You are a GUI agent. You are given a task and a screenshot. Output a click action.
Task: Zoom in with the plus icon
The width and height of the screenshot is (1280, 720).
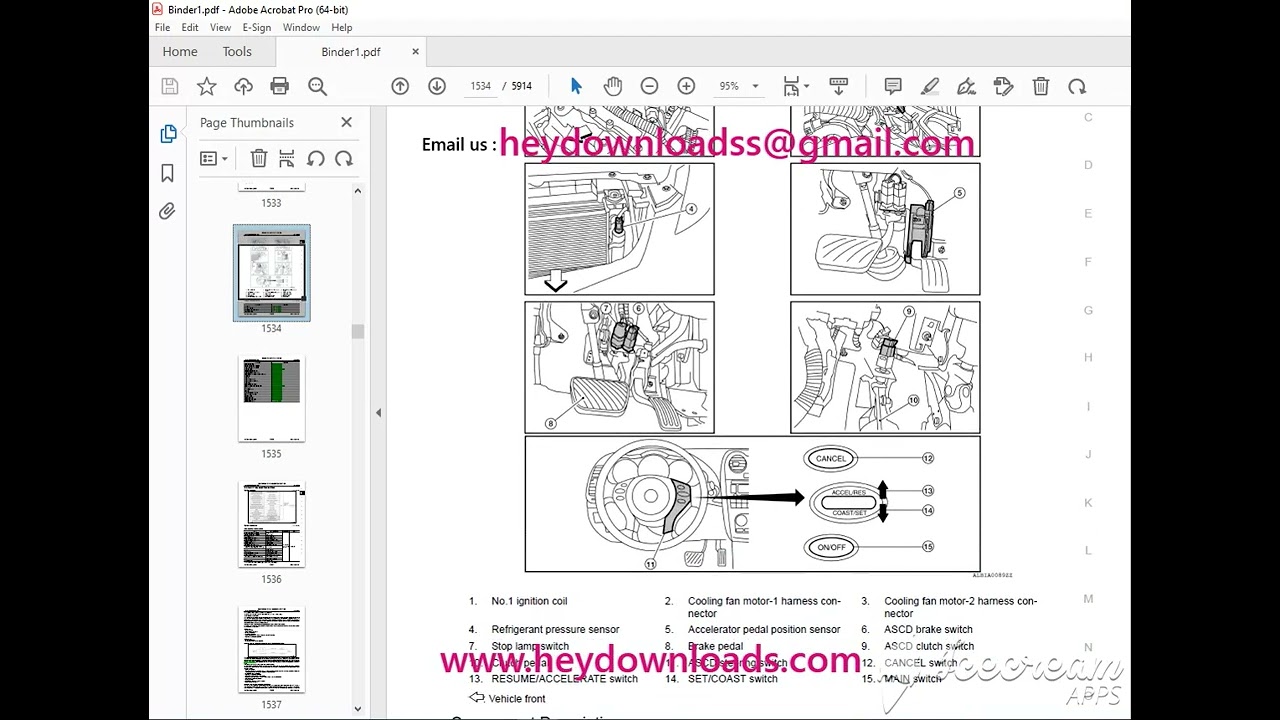686,87
